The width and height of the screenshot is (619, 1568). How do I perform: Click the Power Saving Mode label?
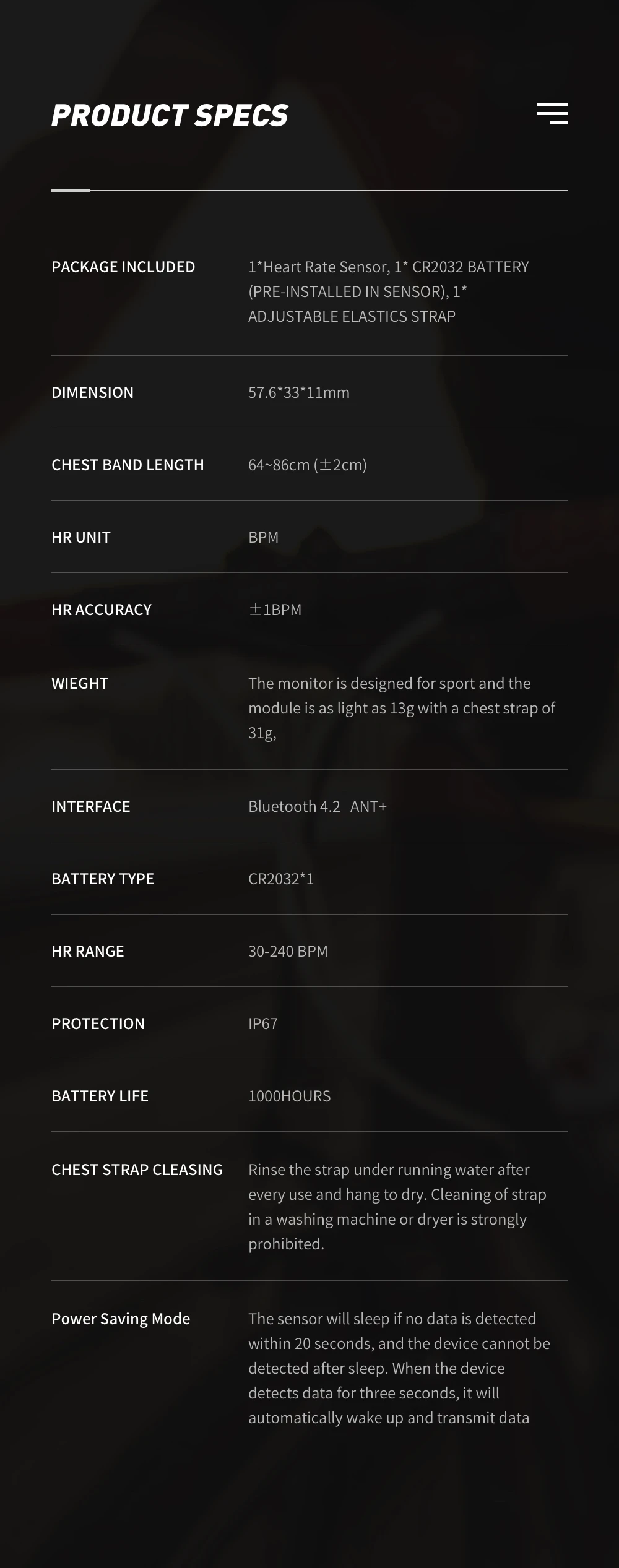[121, 1319]
